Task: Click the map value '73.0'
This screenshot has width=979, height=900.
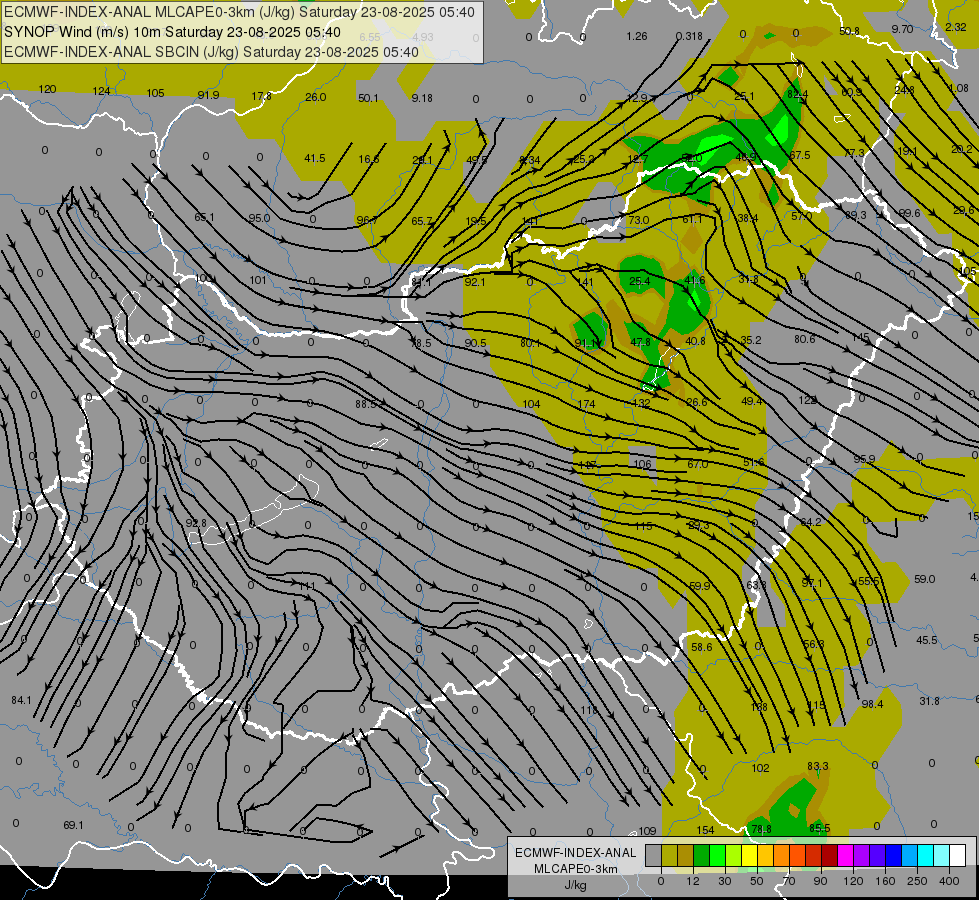Action: pyautogui.click(x=638, y=220)
